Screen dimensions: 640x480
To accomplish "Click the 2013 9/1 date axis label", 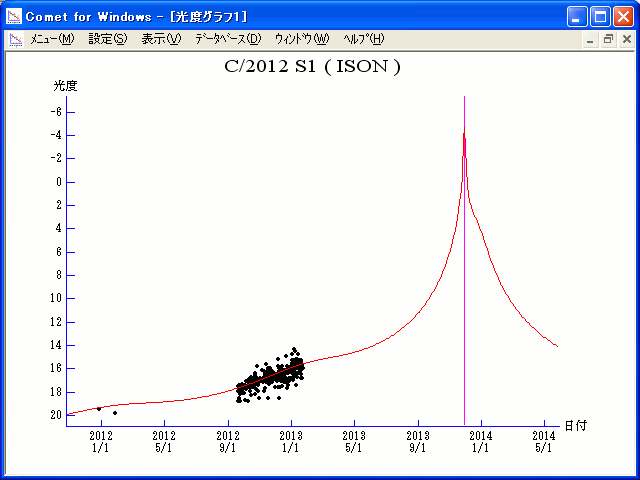I will pyautogui.click(x=418, y=442).
